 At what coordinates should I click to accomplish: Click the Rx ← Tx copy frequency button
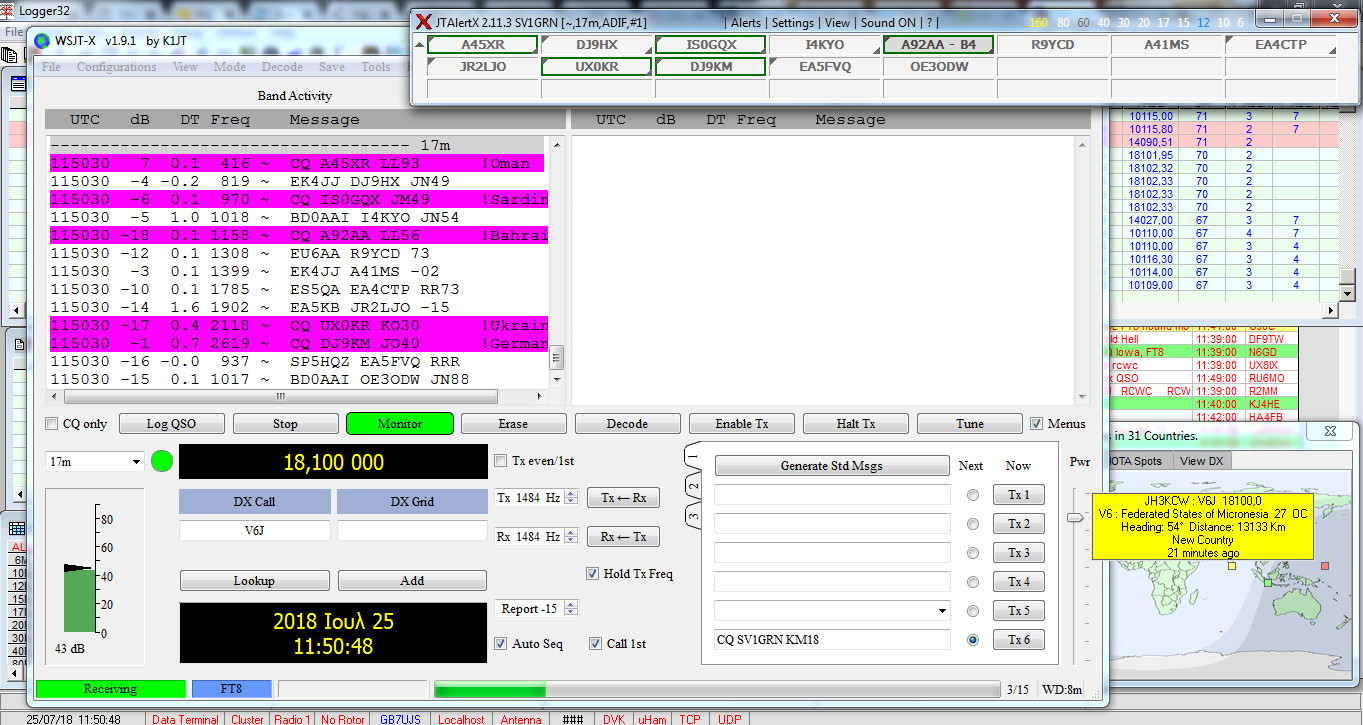(x=623, y=537)
